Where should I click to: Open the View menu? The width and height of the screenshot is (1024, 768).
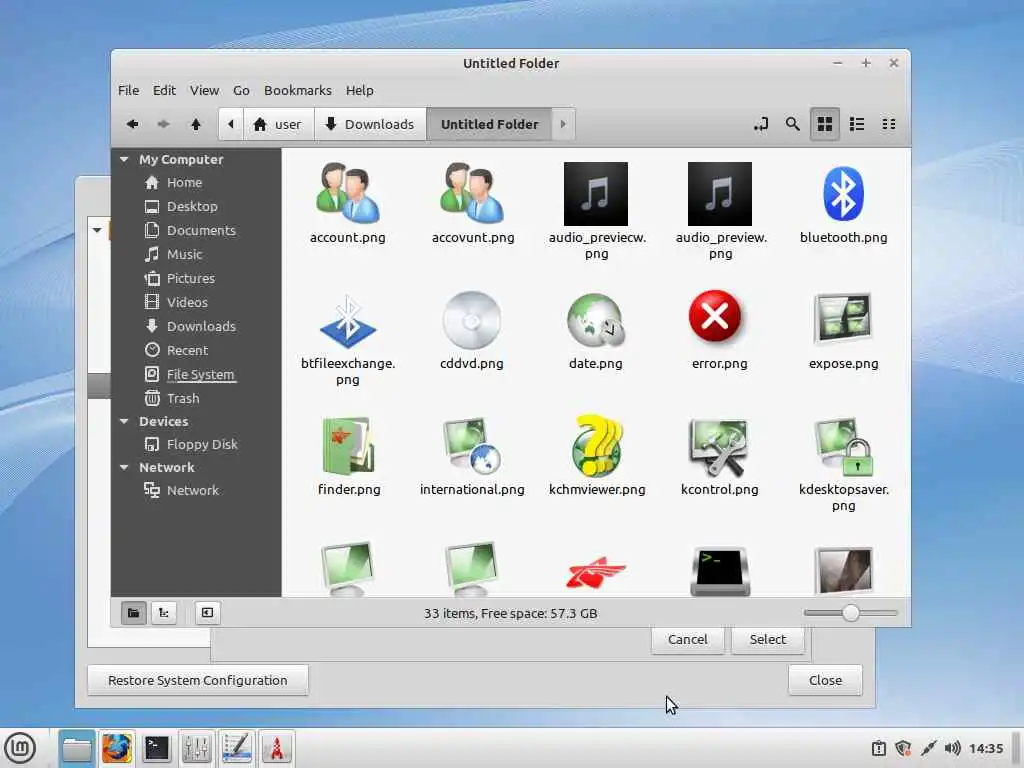(x=204, y=90)
